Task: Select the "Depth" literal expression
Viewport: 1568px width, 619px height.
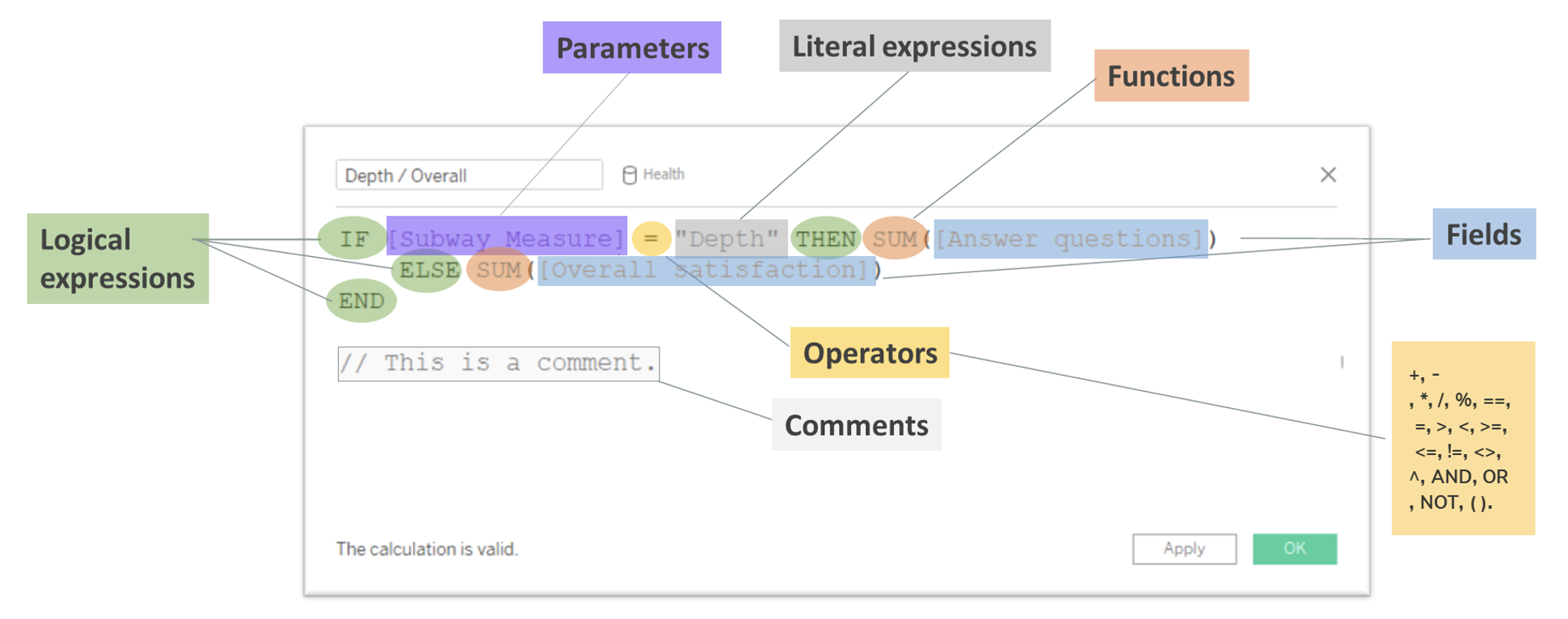Action: (x=730, y=238)
